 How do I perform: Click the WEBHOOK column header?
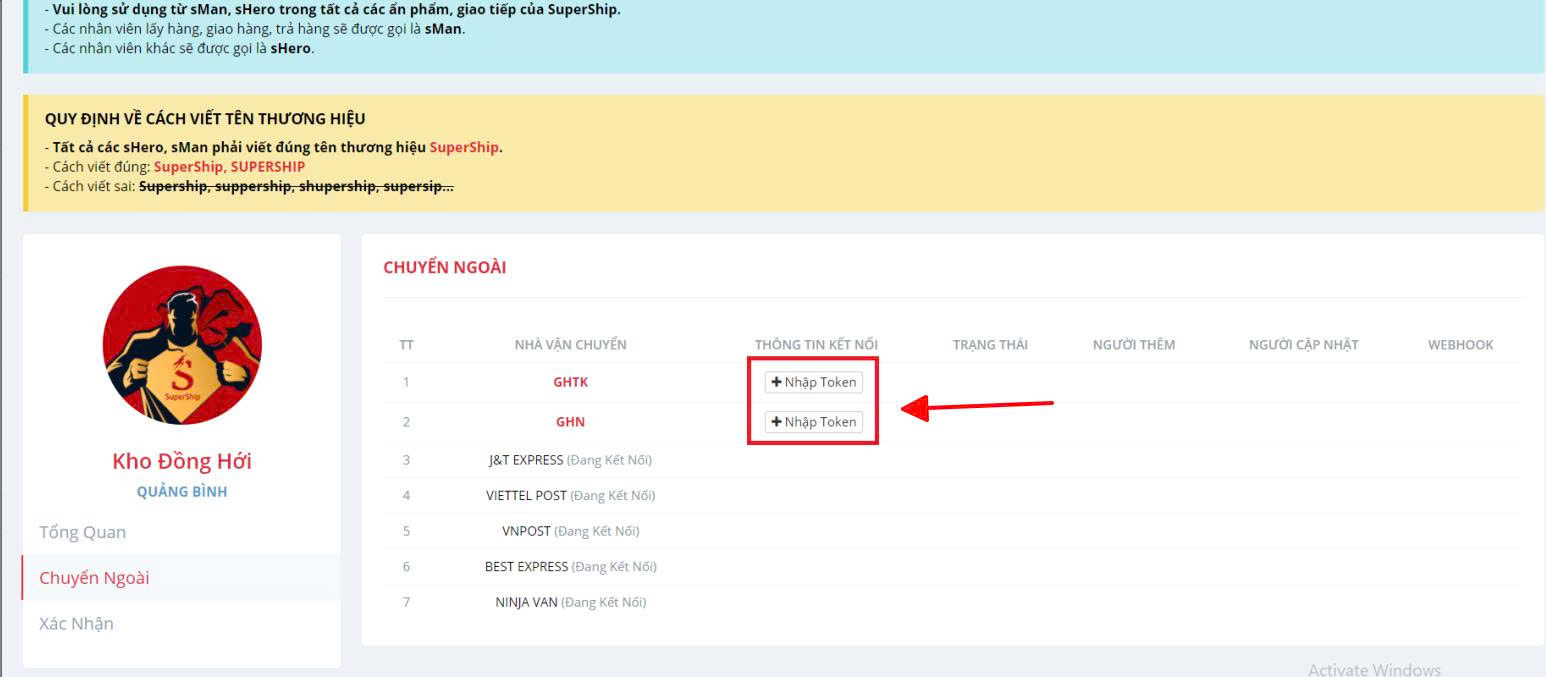[x=1460, y=345]
